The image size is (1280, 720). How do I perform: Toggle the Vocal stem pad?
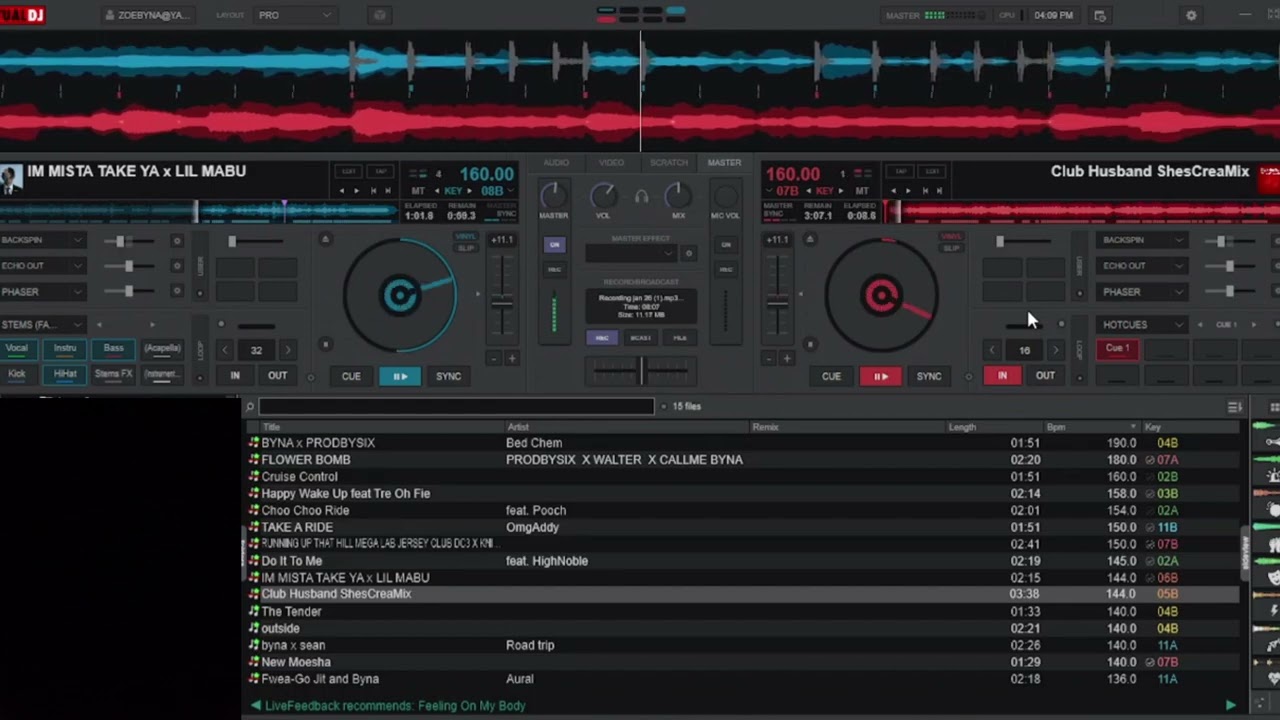[x=17, y=348]
